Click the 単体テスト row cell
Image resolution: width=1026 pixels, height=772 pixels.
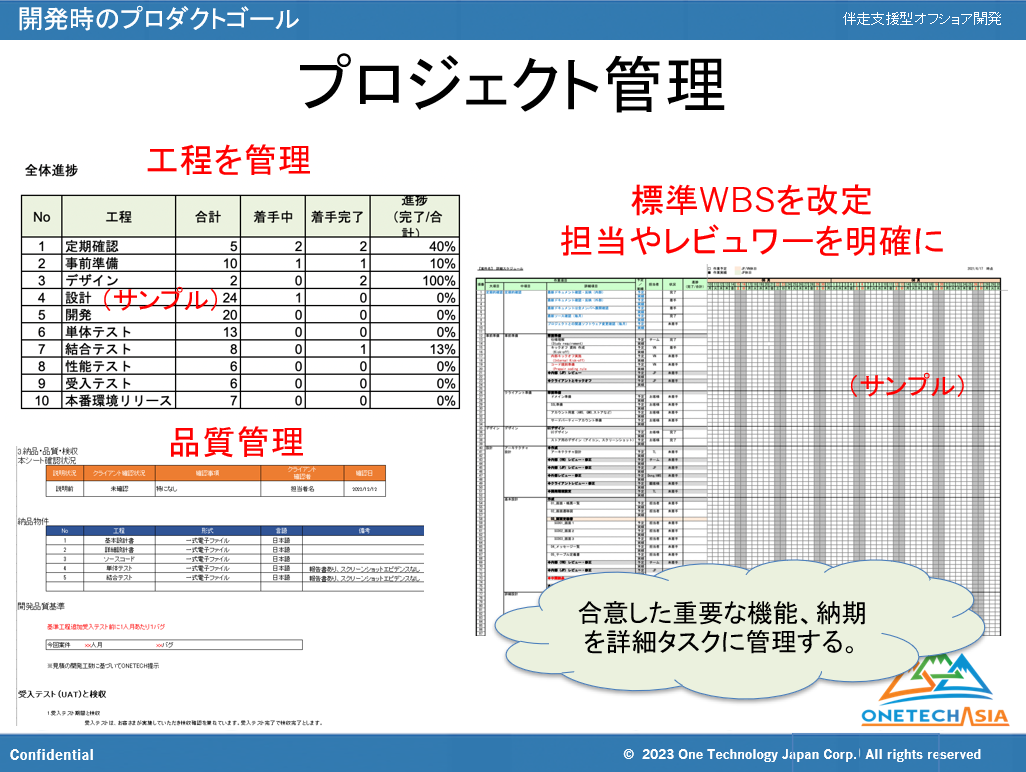tap(118, 332)
